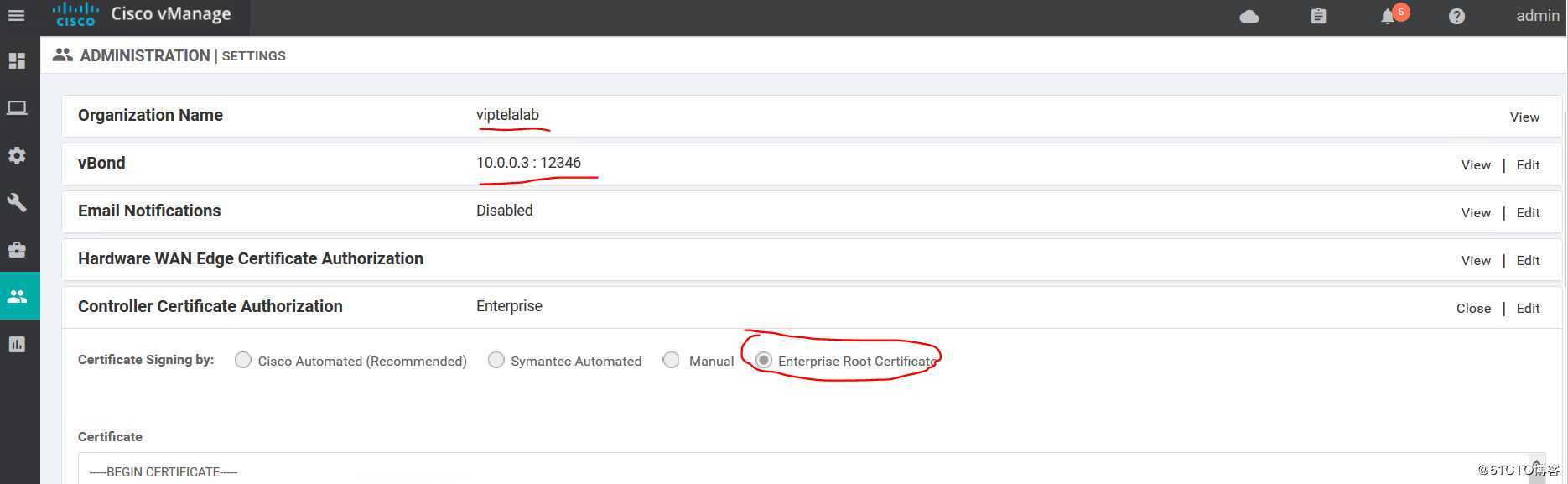Click the Email Notifications Disabled value
Viewport: 1568px width, 484px height.
pos(504,211)
